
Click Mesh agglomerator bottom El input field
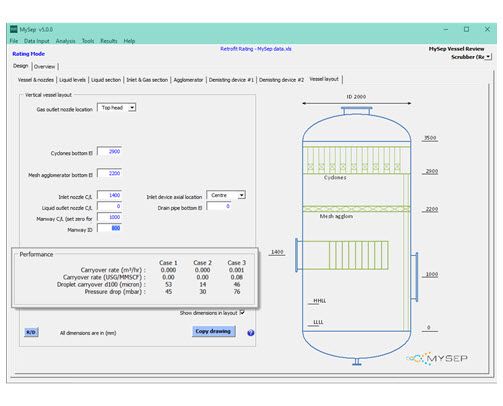tap(109, 173)
